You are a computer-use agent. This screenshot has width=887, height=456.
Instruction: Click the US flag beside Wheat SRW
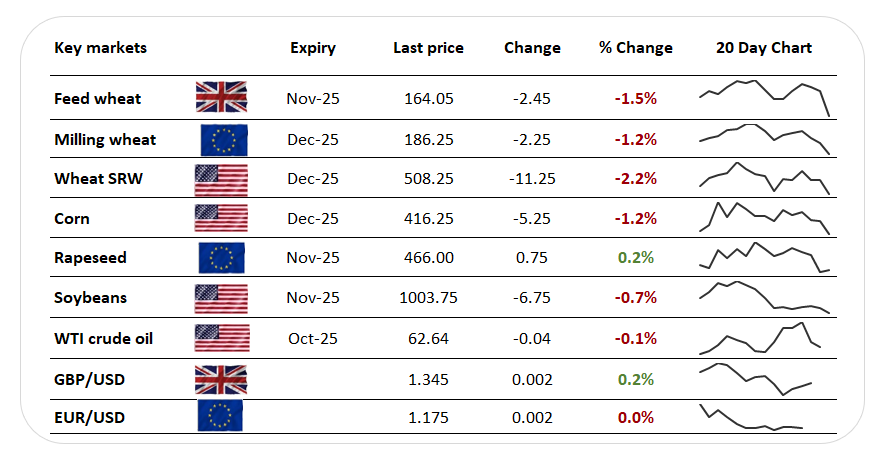point(221,180)
